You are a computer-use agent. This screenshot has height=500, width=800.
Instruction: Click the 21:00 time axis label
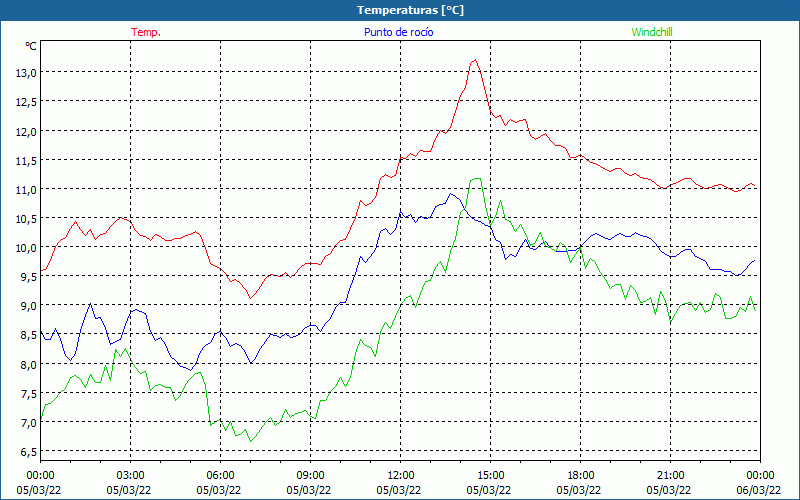click(x=670, y=476)
